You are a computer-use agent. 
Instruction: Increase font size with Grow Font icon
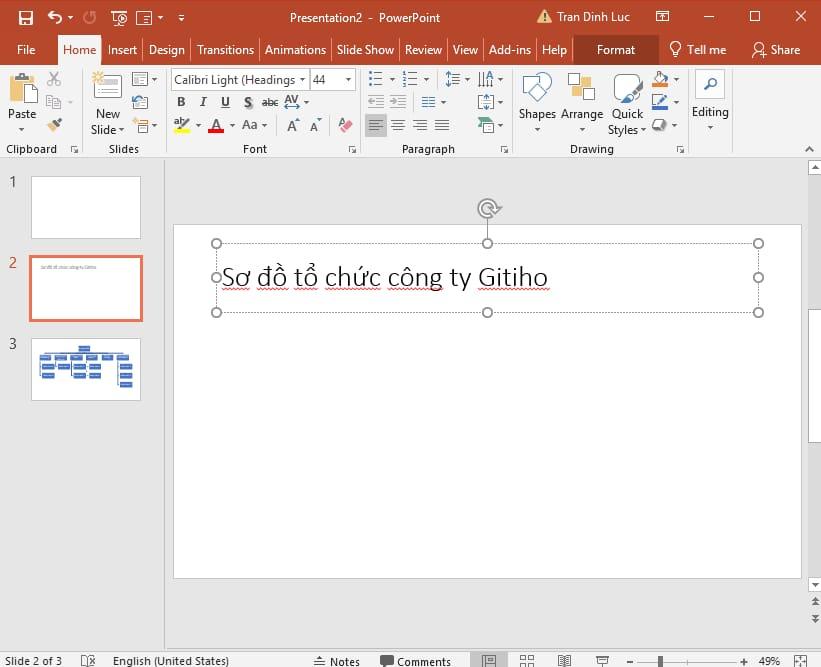(x=291, y=125)
